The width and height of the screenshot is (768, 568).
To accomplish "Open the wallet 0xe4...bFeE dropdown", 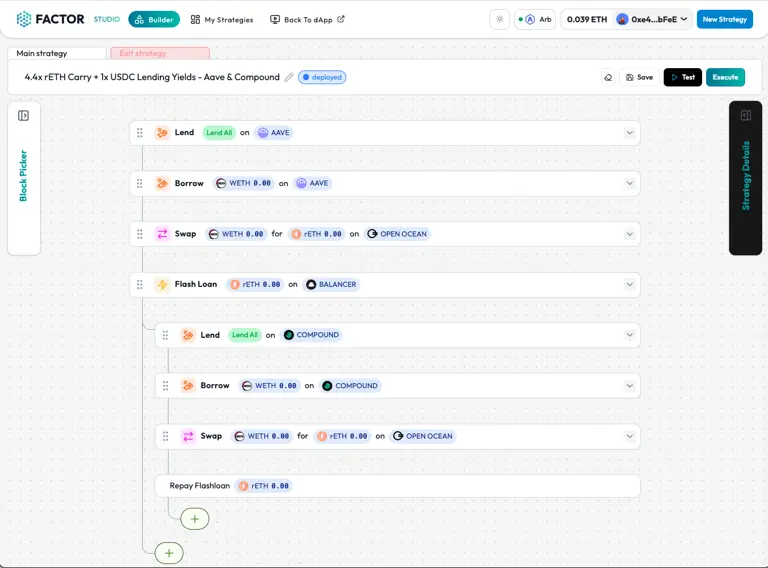I will click(651, 20).
